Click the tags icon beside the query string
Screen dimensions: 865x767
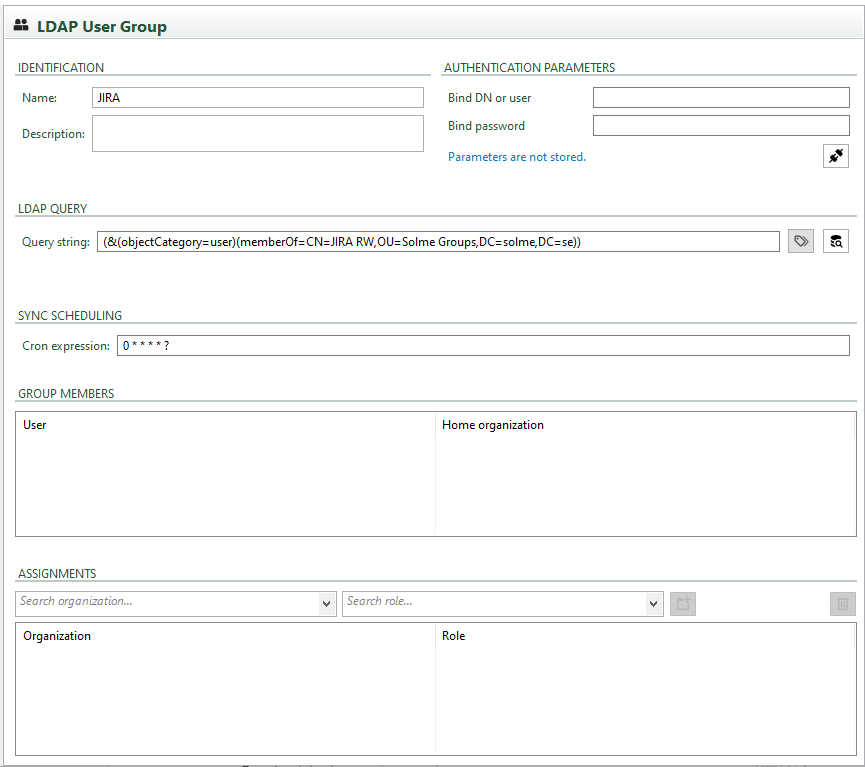click(x=800, y=241)
